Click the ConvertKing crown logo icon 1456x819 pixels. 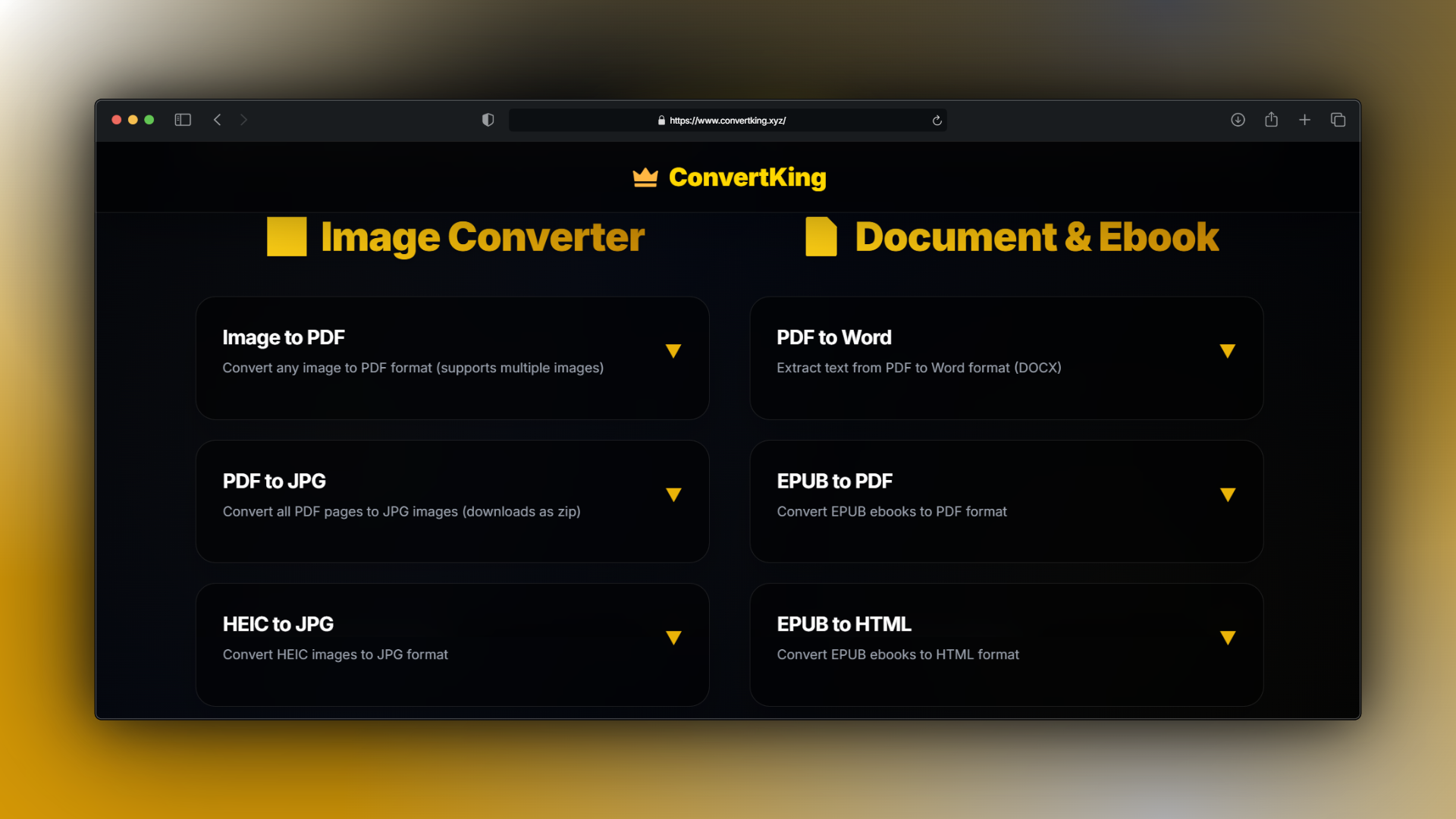click(645, 177)
